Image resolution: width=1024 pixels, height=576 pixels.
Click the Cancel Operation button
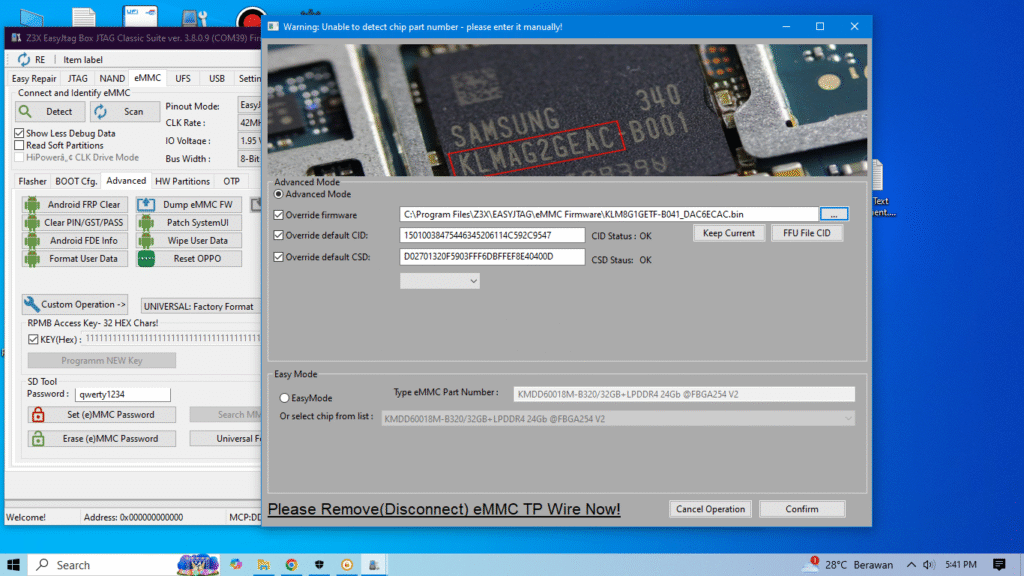(711, 509)
